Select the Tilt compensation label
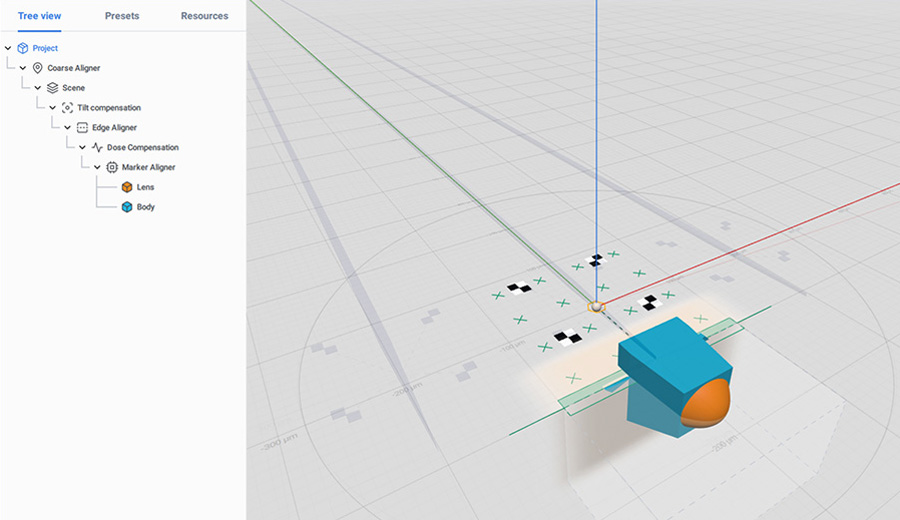The width and height of the screenshot is (900, 520). tap(109, 108)
